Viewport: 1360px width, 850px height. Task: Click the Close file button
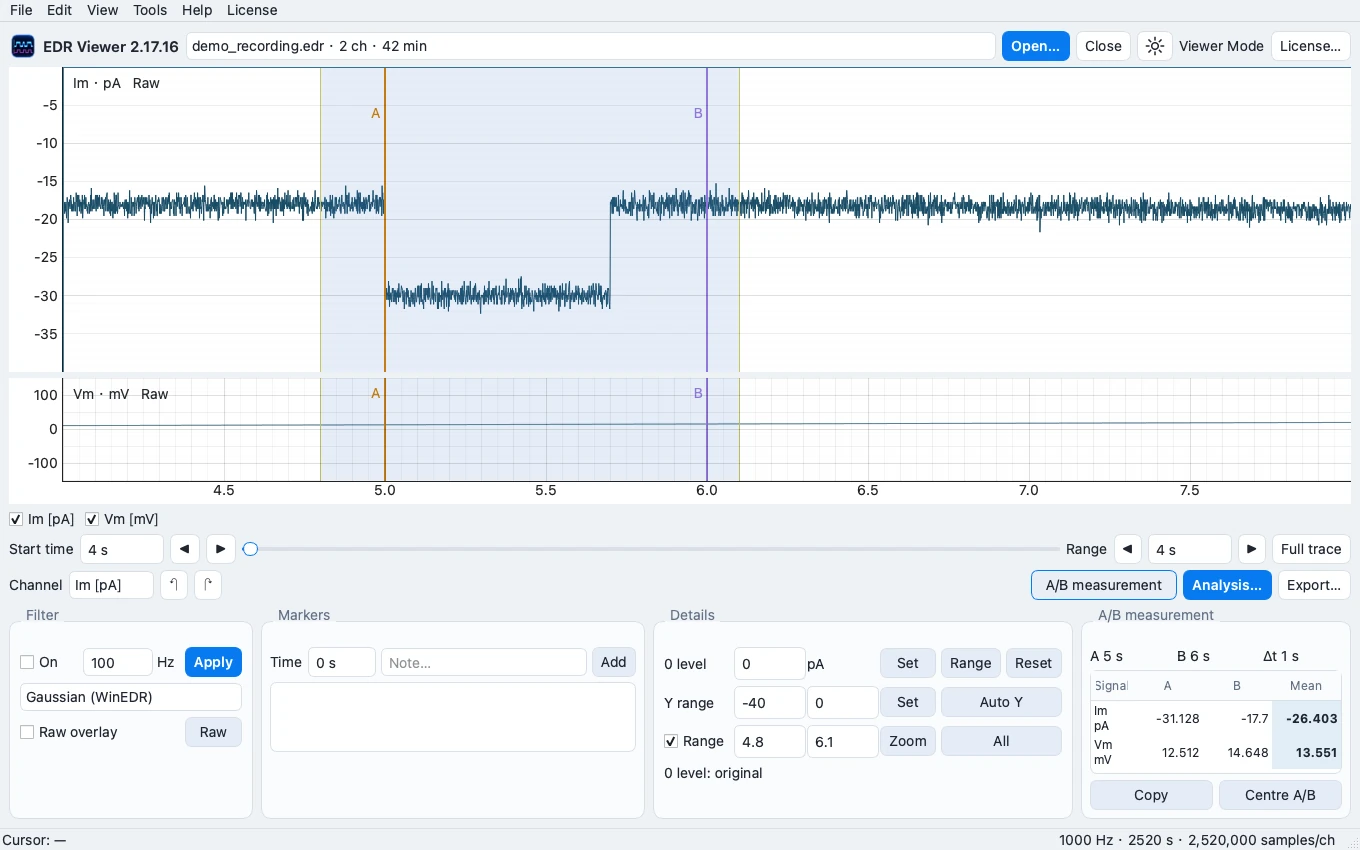click(x=1103, y=46)
